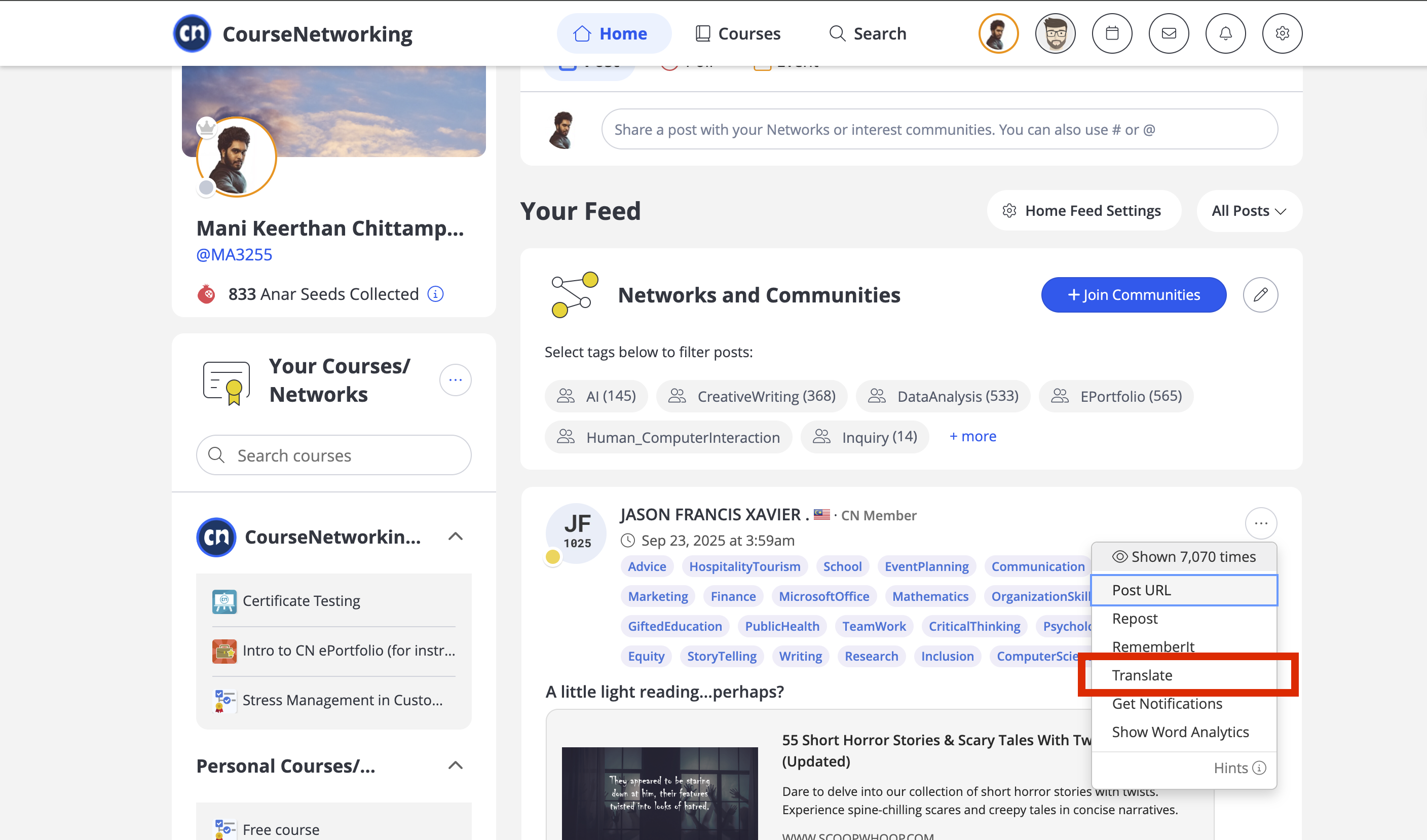
Task: Click the MicrosoftOffice post tag
Action: pyautogui.click(x=823, y=596)
